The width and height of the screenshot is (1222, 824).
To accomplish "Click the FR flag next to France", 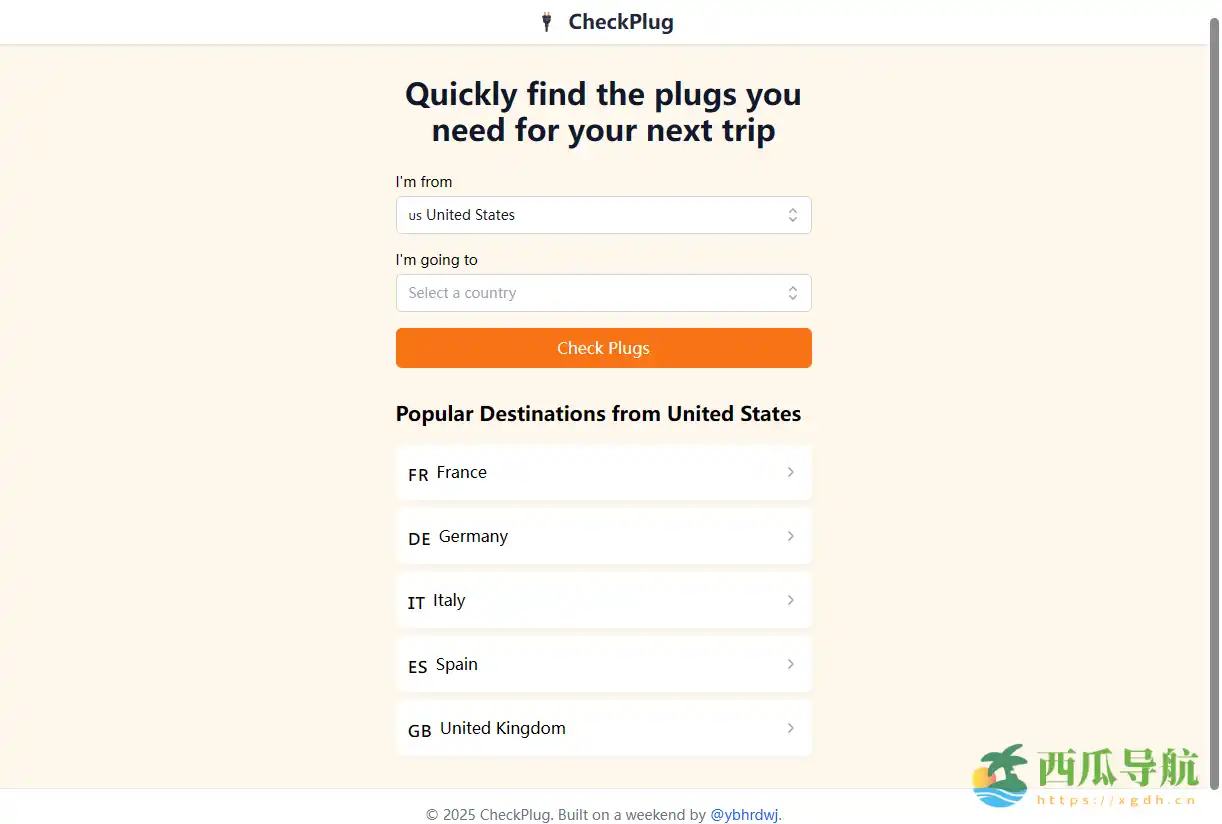I will (x=417, y=475).
